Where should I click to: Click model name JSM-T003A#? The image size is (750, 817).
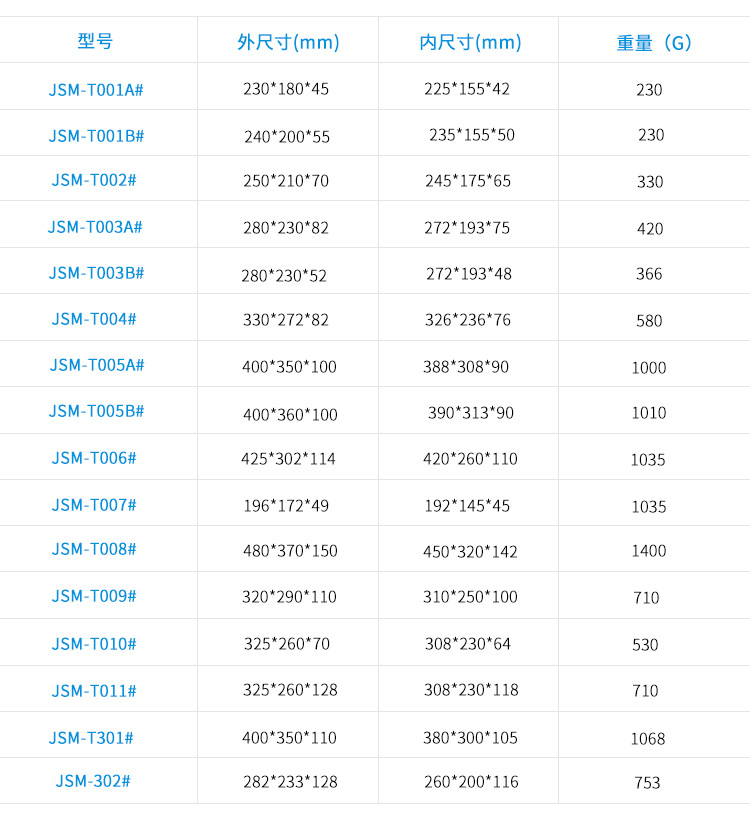pyautogui.click(x=95, y=227)
